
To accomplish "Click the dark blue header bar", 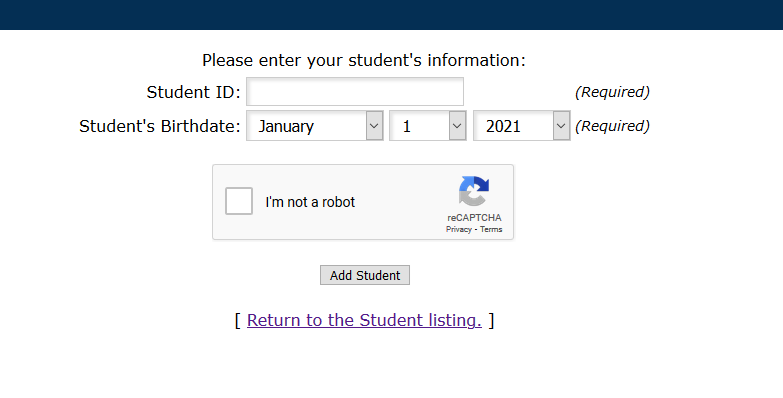I will [392, 15].
